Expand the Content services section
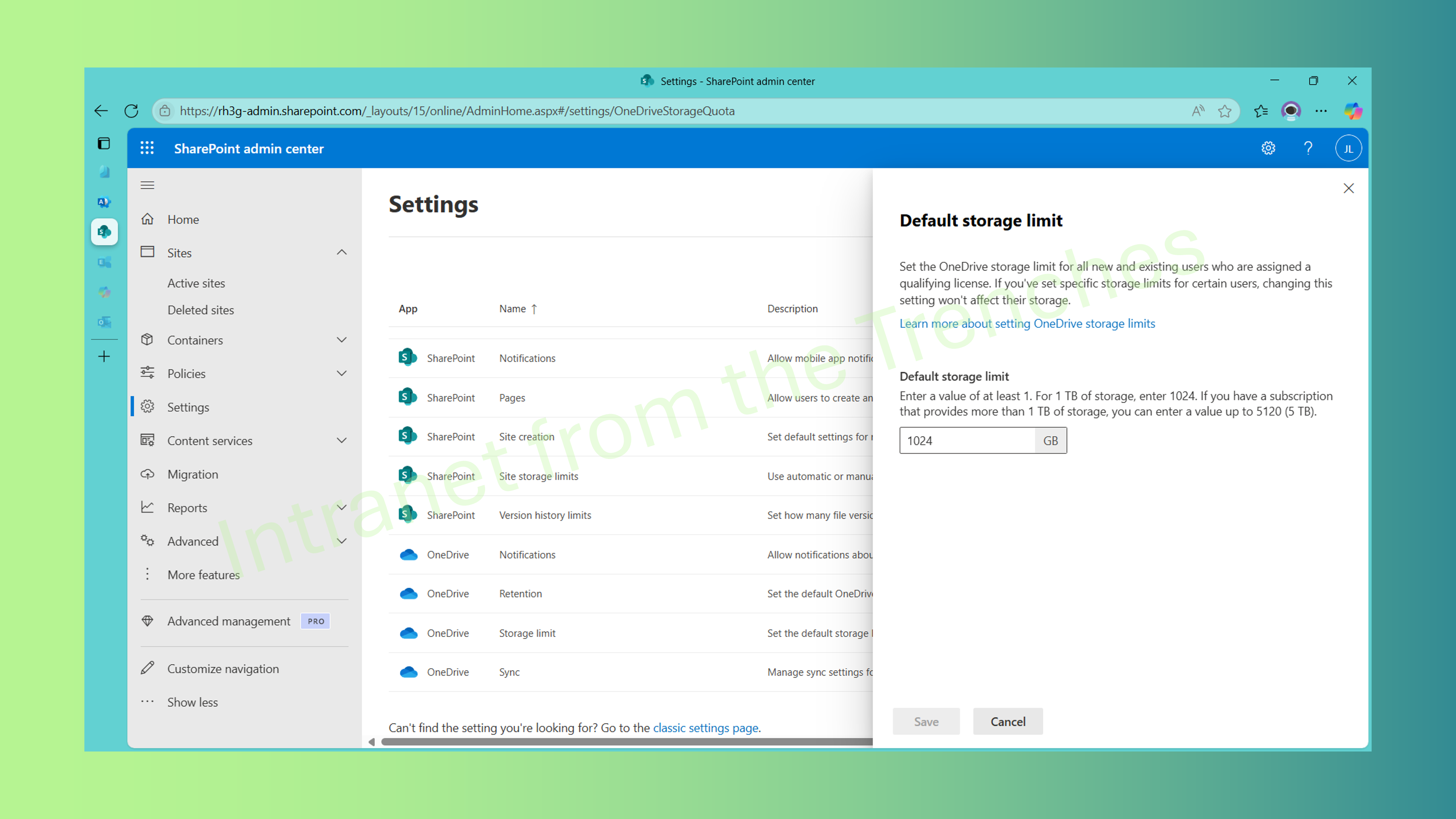1456x819 pixels. click(341, 440)
